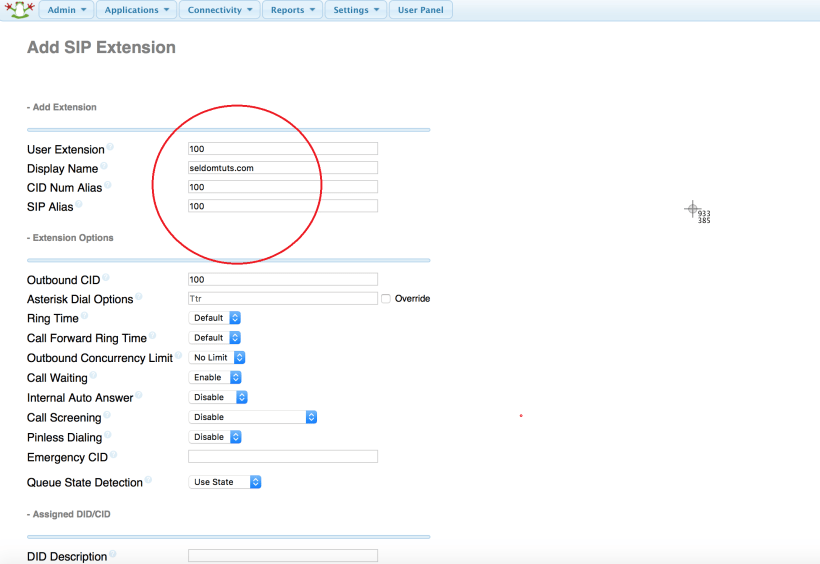Click help icon next to CID Num Alias
The height and width of the screenshot is (564, 820).
[108, 185]
